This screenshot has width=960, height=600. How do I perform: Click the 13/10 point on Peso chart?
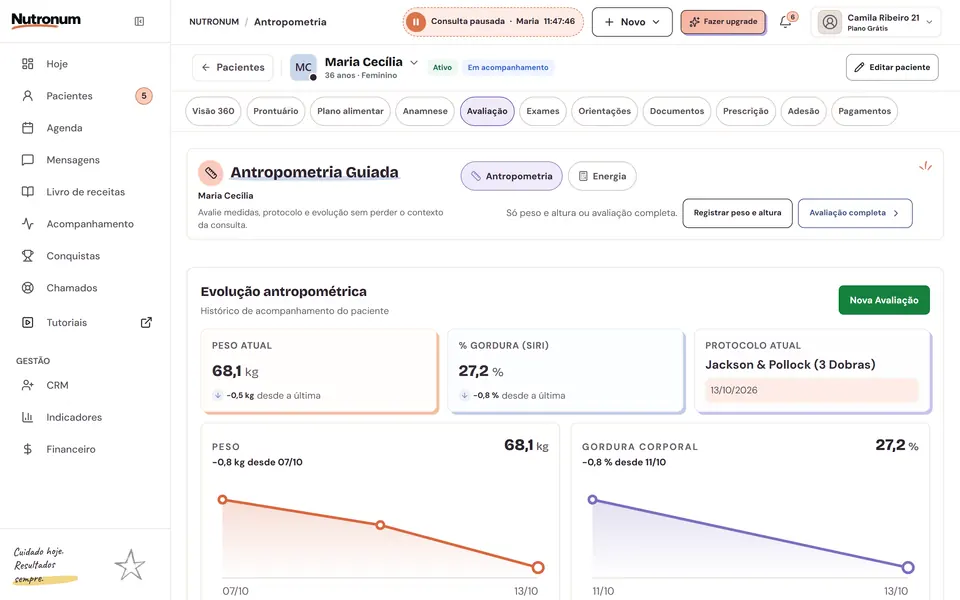pos(538,568)
